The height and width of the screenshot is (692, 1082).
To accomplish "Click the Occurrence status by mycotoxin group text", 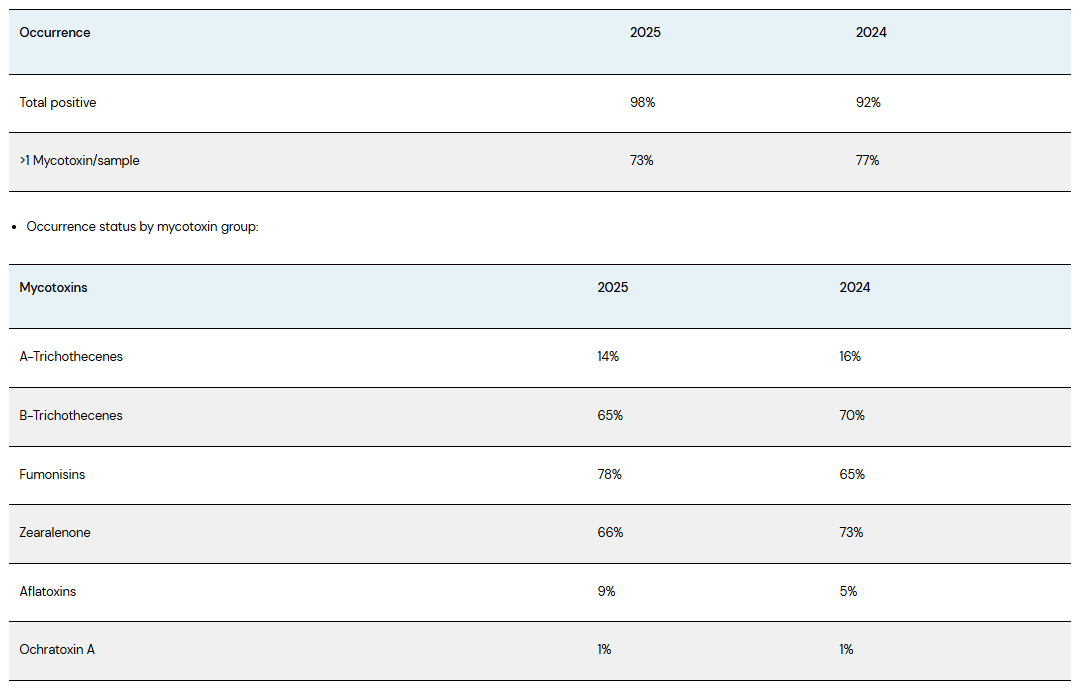I will (x=142, y=227).
